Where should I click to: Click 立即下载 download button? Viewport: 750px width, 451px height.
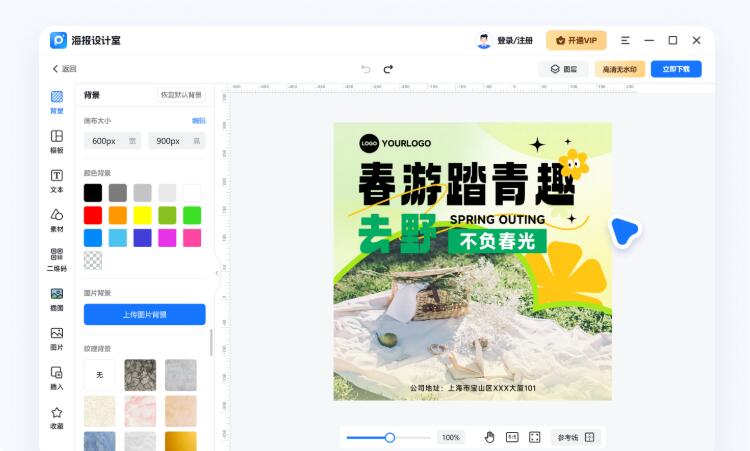[x=676, y=69]
